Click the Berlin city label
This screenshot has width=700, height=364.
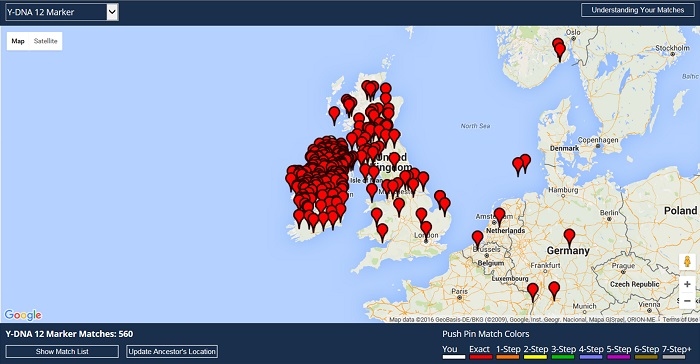coord(609,213)
